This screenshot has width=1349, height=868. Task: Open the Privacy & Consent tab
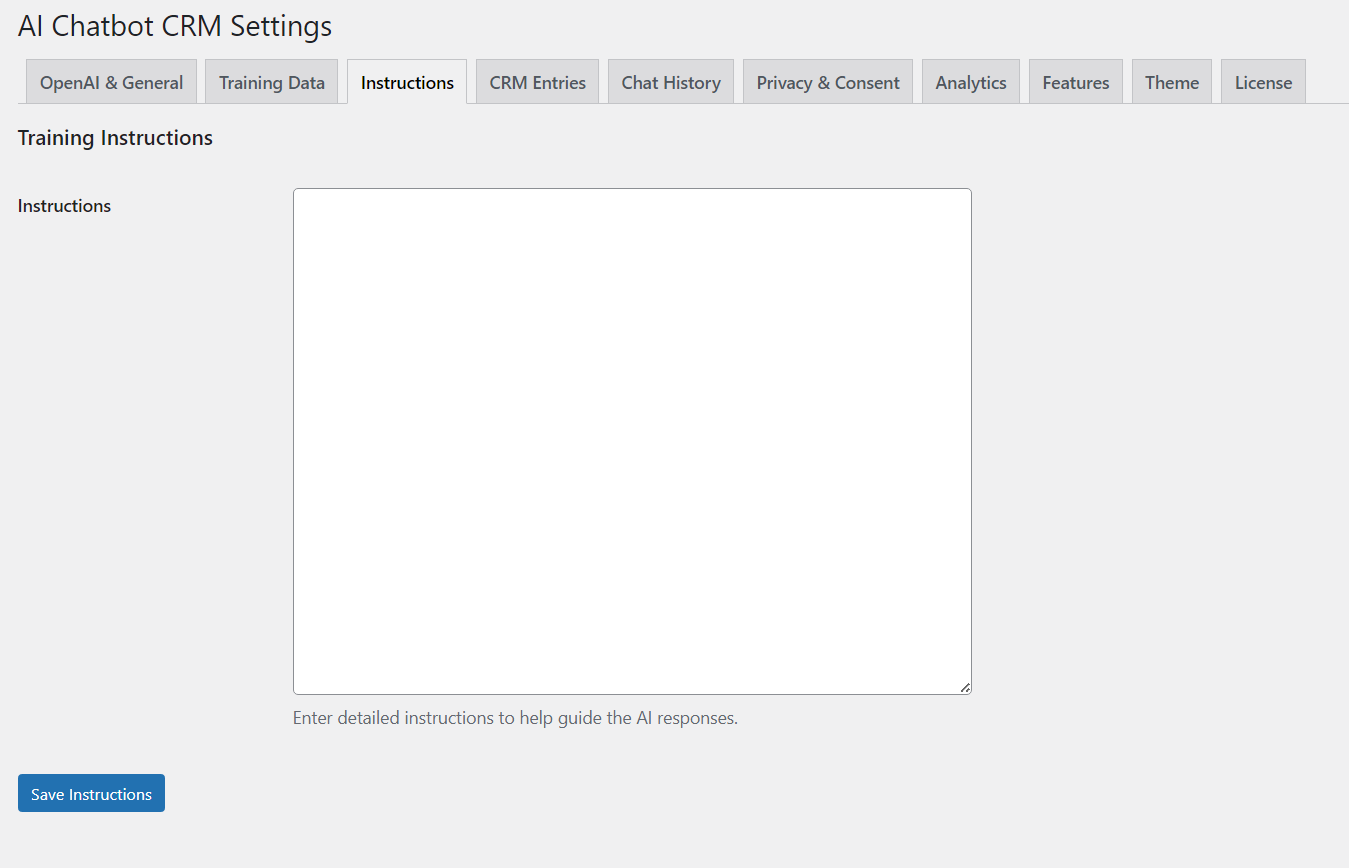tap(828, 83)
